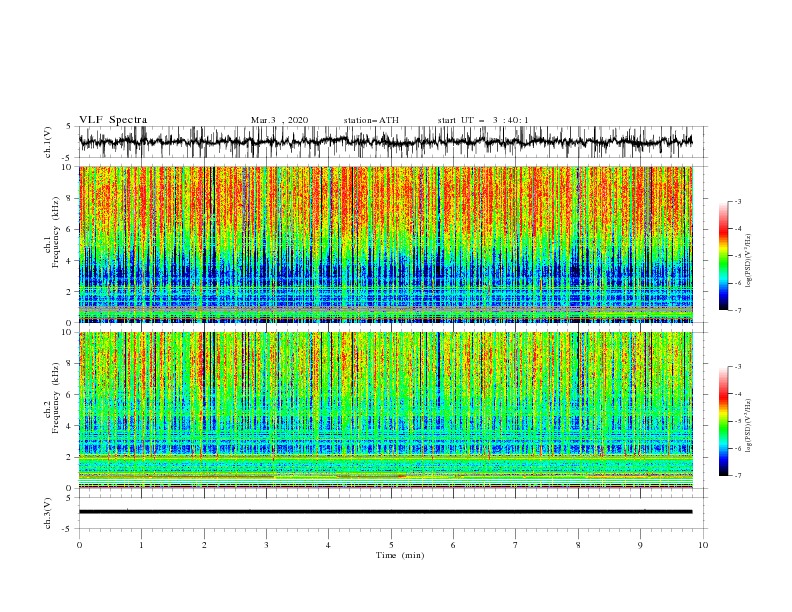
Task: Click "-3" tick on ch.2 colorbar
Action: pyautogui.click(x=737, y=367)
